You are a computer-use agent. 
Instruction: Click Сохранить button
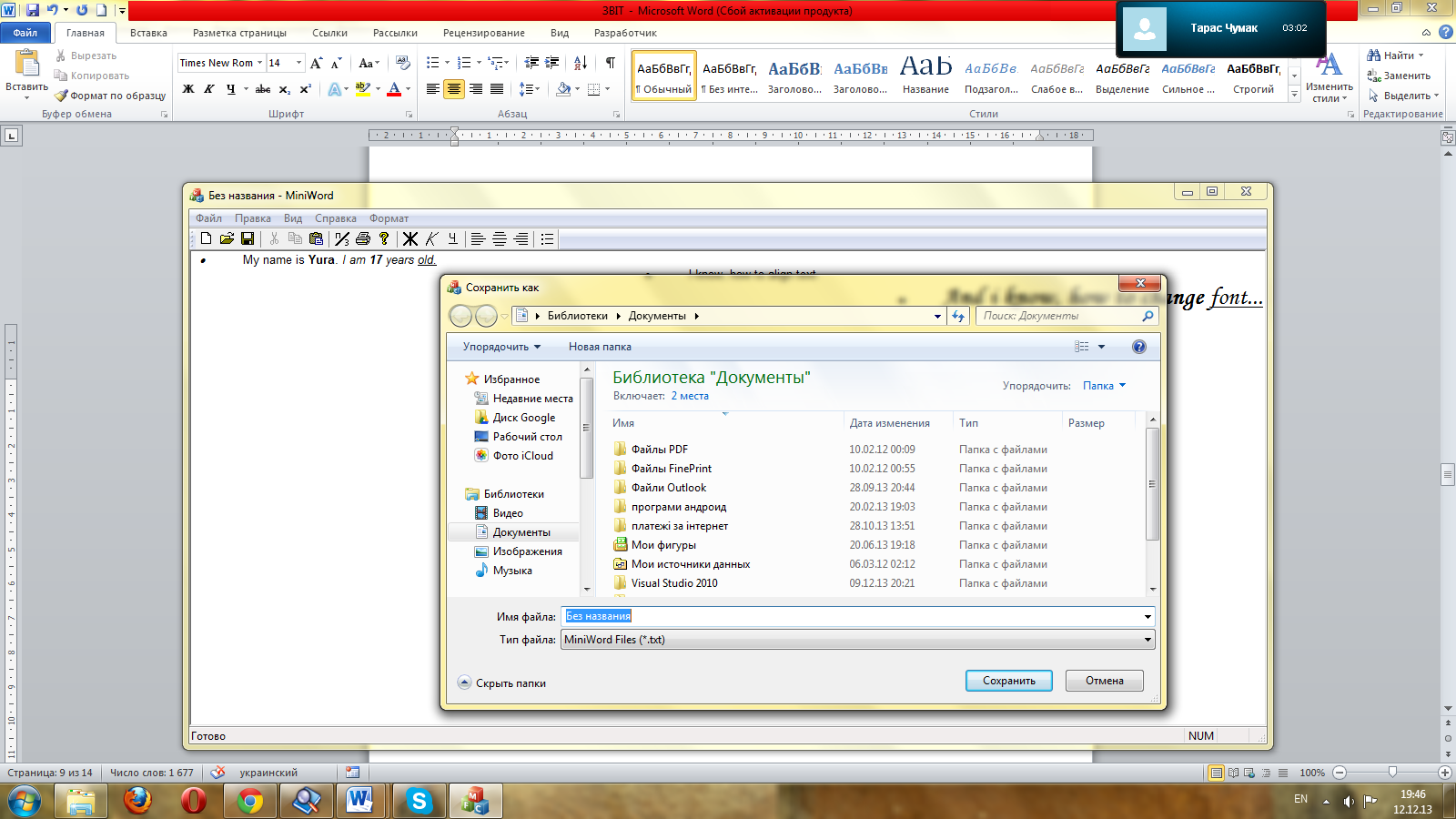click(x=1008, y=681)
